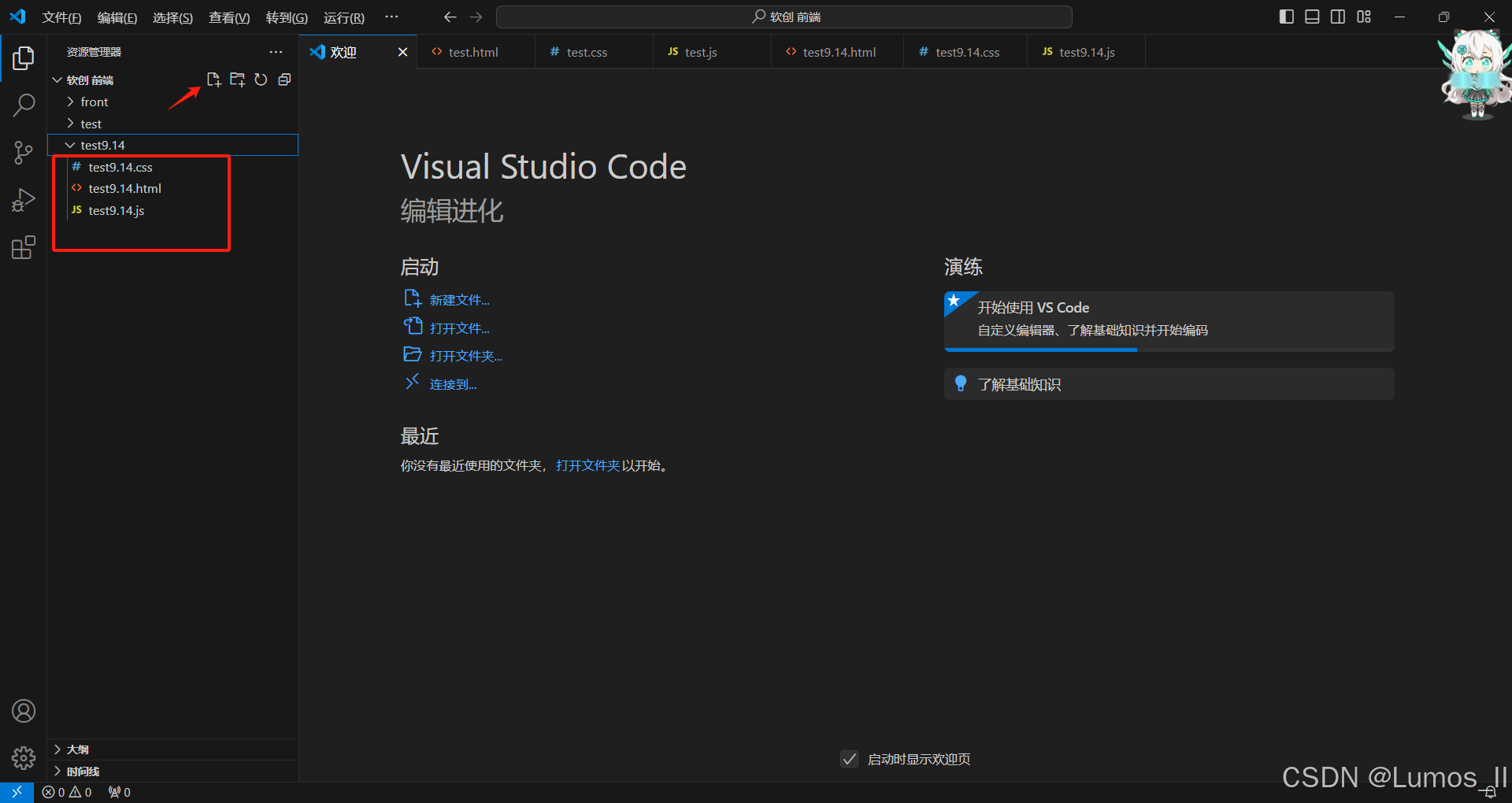The width and height of the screenshot is (1512, 803).
Task: Click the New Folder icon in explorer
Action: (x=237, y=80)
